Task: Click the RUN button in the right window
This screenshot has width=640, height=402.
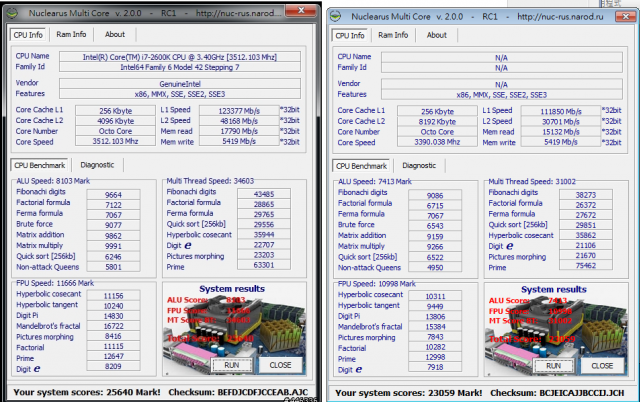Action: [x=553, y=366]
